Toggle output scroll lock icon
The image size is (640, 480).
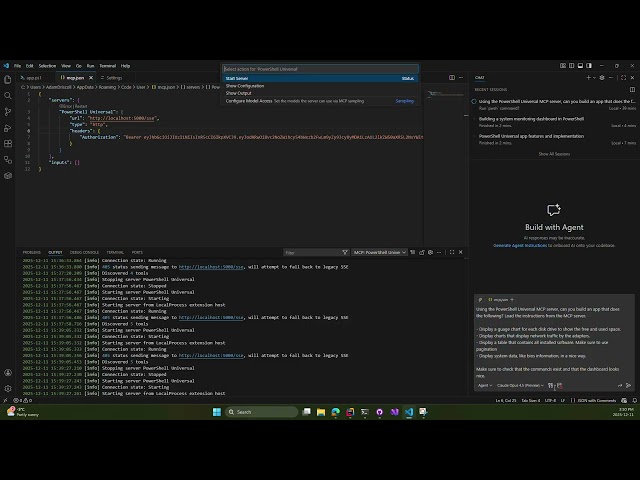[422, 252]
